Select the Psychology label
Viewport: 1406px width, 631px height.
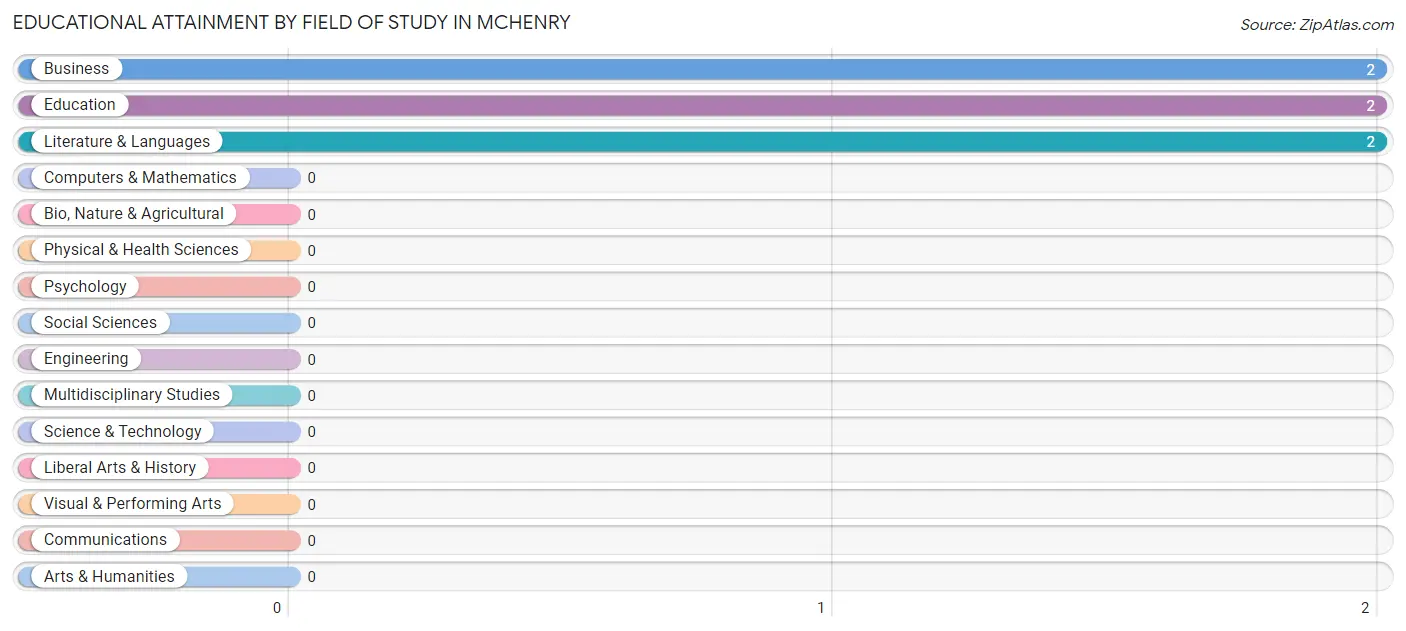(x=85, y=287)
